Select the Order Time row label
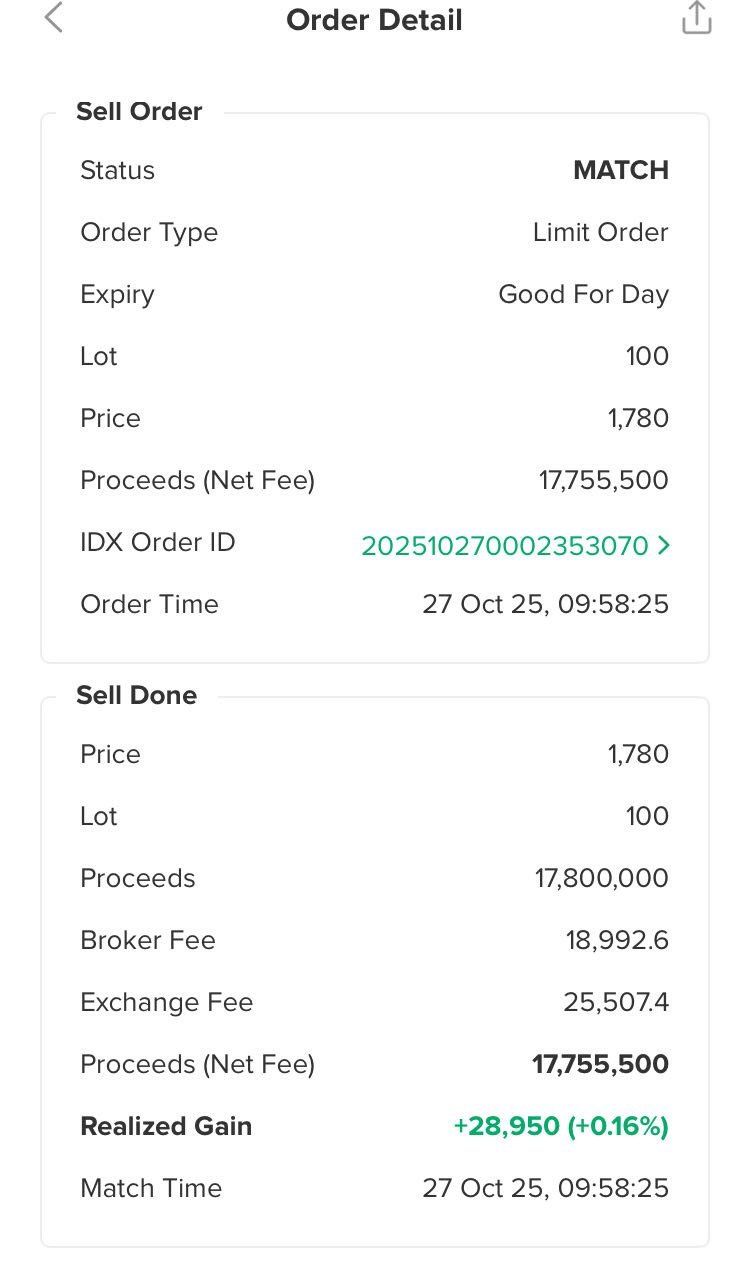Image resolution: width=750 pixels, height=1268 pixels. coord(149,604)
